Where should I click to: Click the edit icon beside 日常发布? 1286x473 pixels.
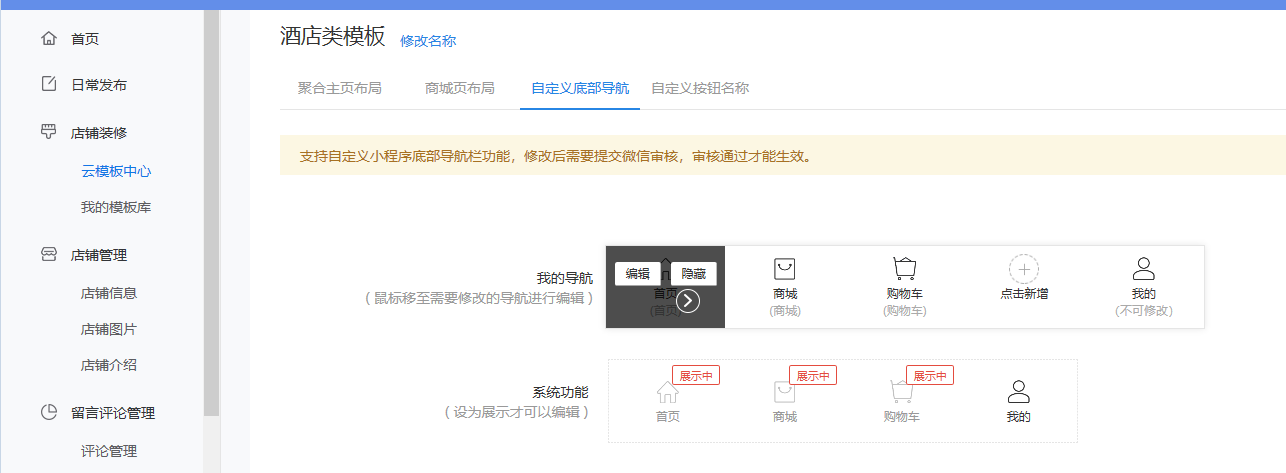[48, 84]
